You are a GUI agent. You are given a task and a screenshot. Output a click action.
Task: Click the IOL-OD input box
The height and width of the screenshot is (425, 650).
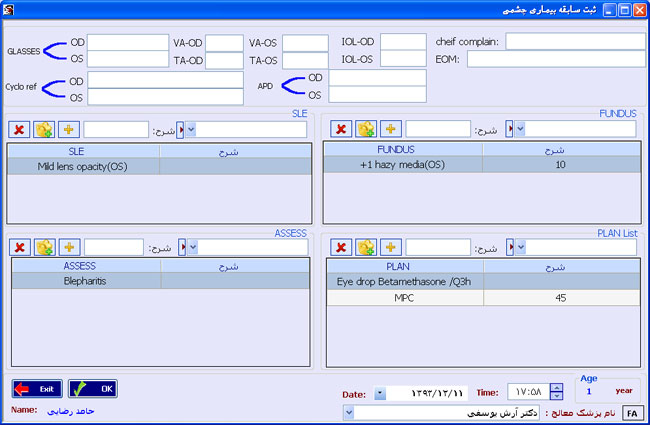click(x=403, y=41)
